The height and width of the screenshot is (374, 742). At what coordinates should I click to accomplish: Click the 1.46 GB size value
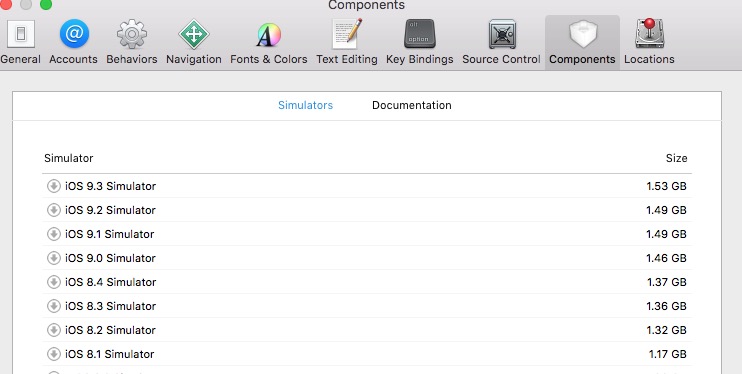click(666, 258)
